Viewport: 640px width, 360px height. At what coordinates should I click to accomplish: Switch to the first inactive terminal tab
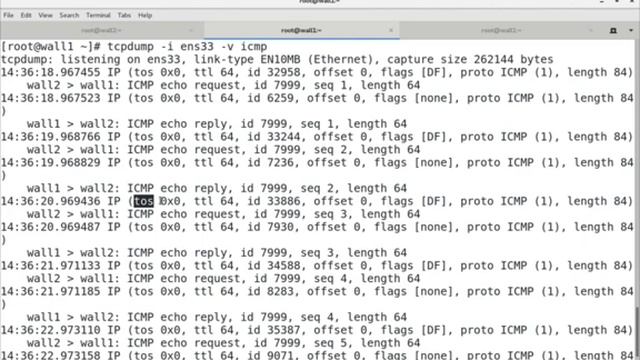pyautogui.click(x=101, y=31)
